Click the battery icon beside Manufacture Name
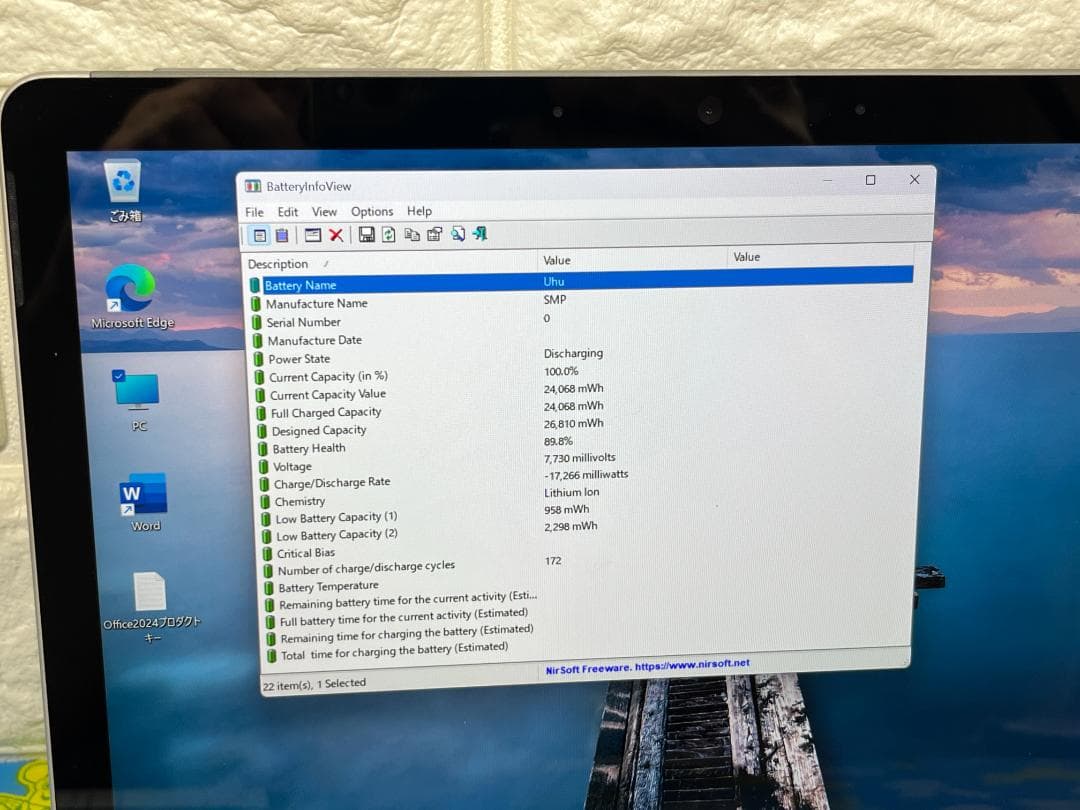1080x810 pixels. (x=256, y=304)
